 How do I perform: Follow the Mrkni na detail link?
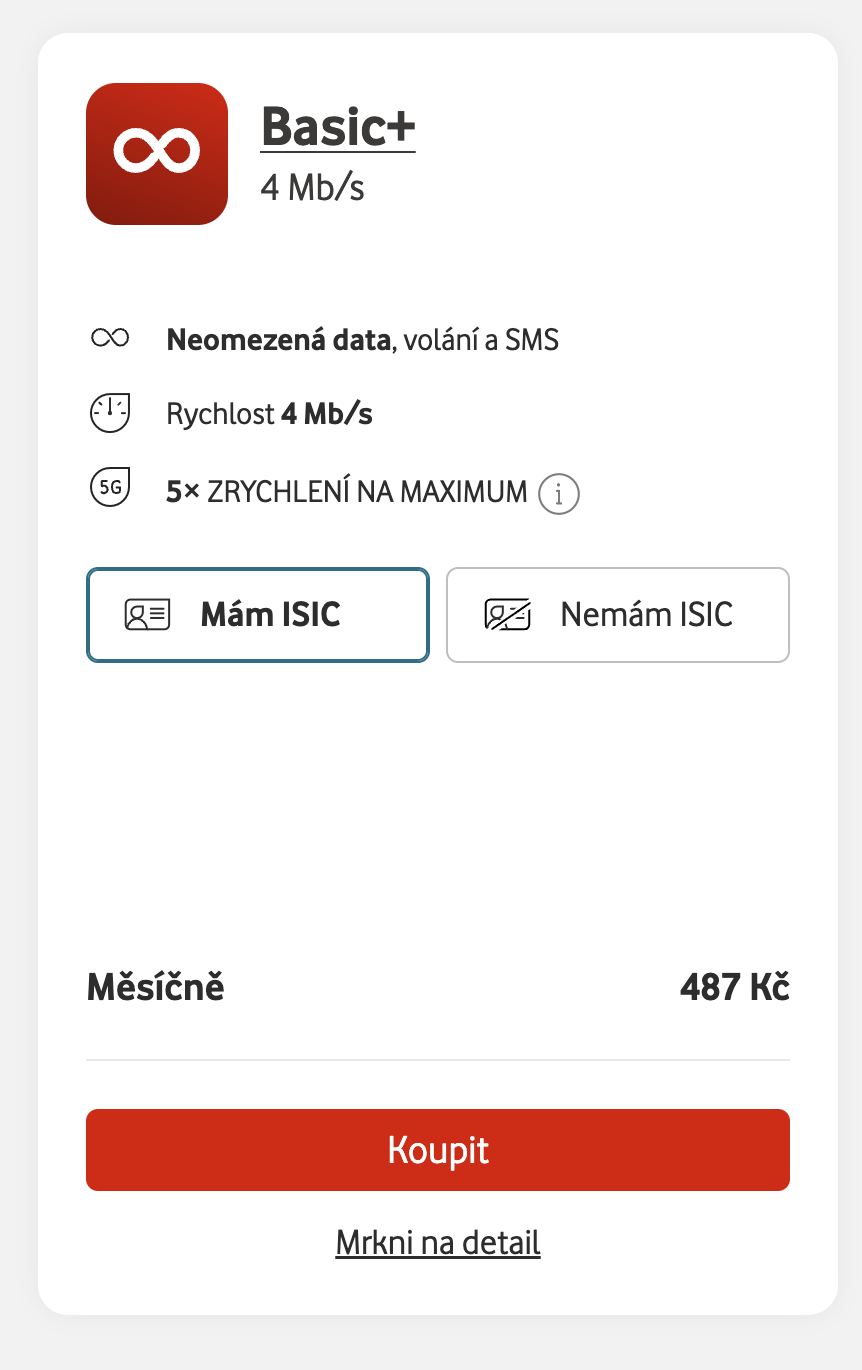(x=438, y=1243)
